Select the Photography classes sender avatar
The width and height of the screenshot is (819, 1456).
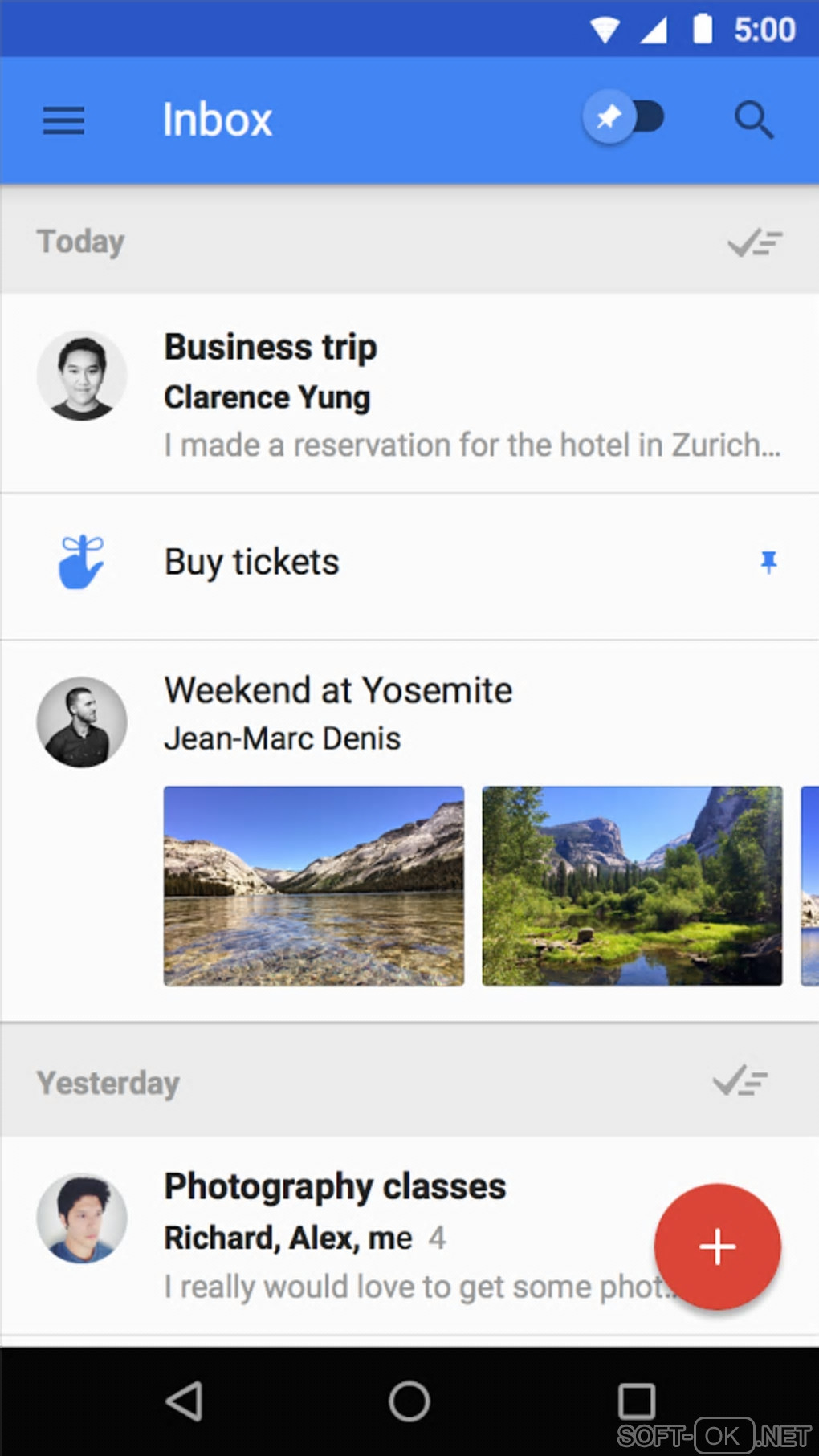click(x=82, y=1218)
